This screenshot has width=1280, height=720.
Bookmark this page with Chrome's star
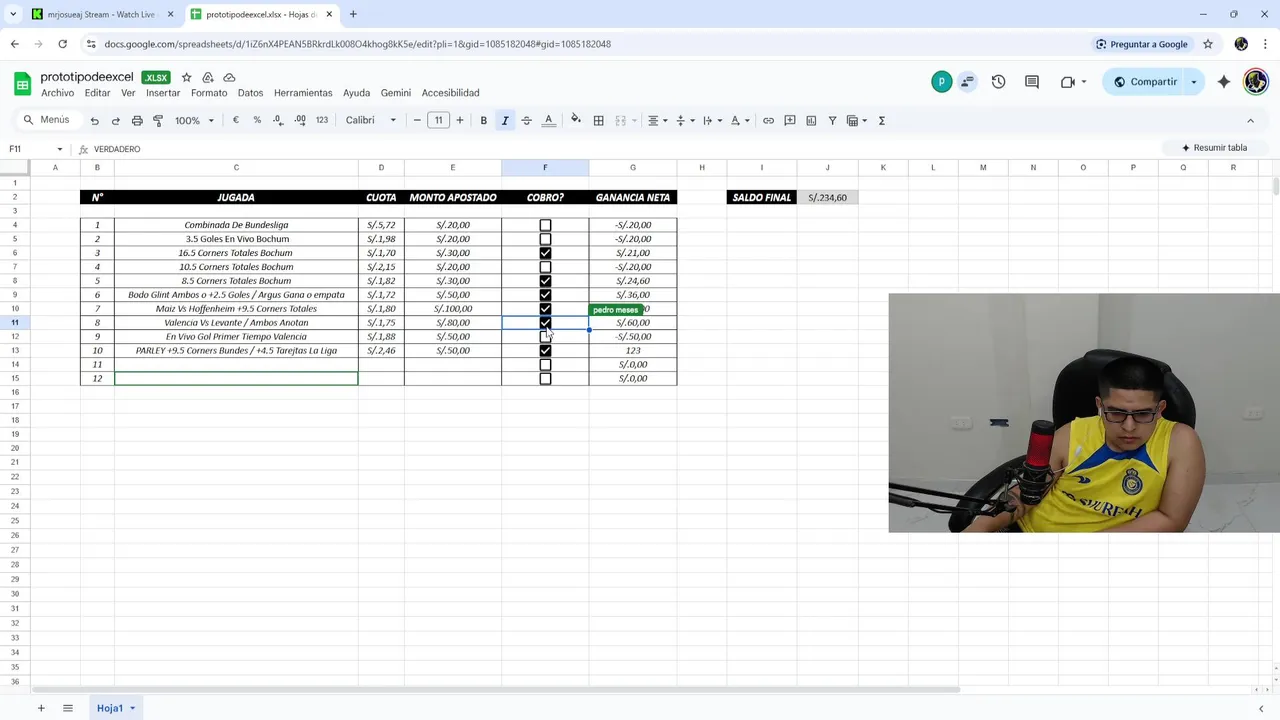1208,44
